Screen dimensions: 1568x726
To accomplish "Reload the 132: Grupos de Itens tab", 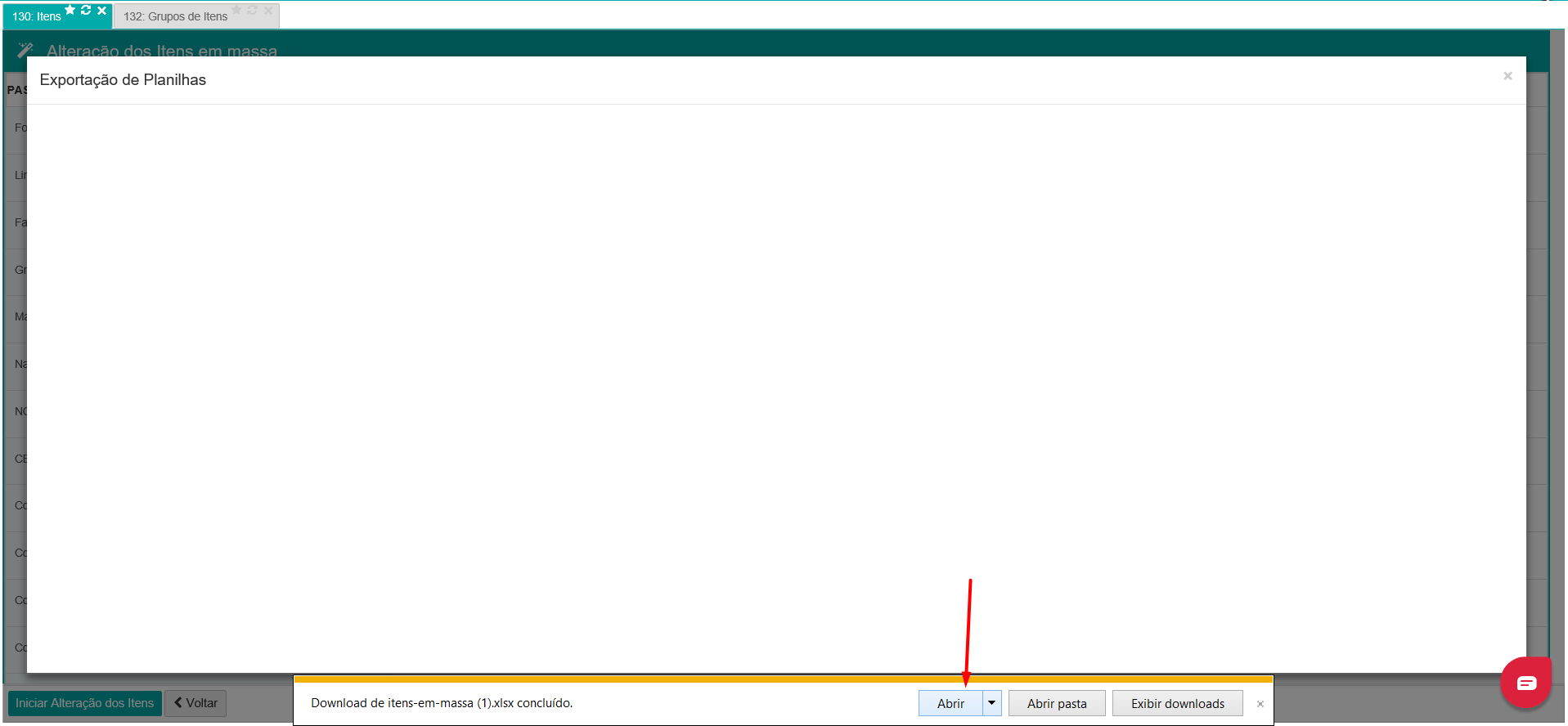I will click(x=252, y=10).
